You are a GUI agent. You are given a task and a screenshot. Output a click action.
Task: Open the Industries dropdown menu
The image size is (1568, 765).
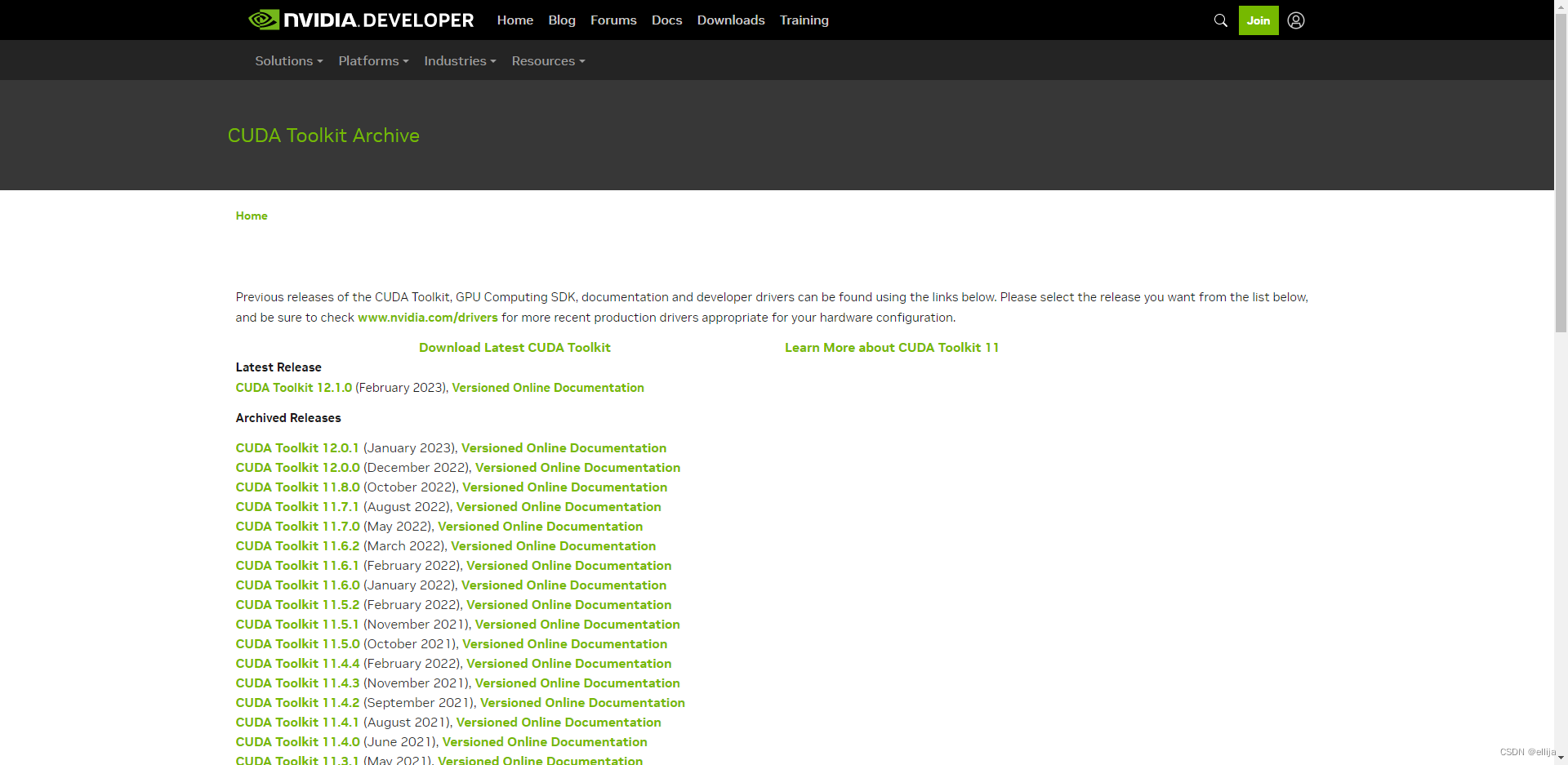coord(460,61)
